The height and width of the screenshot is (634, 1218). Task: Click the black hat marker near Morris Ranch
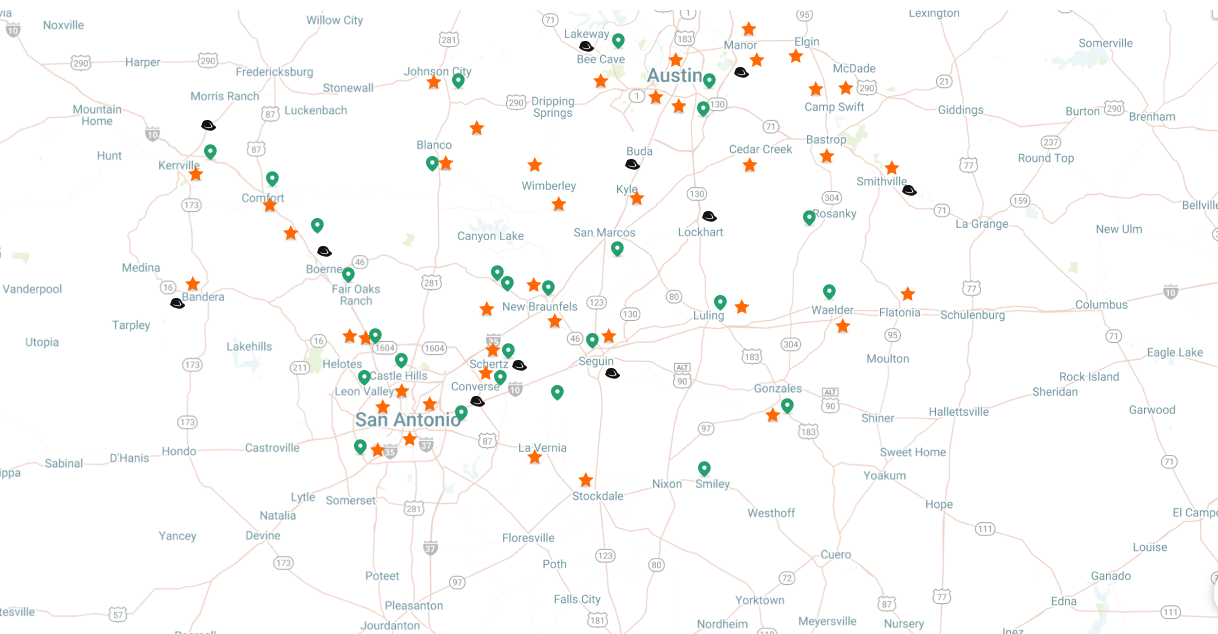208,126
